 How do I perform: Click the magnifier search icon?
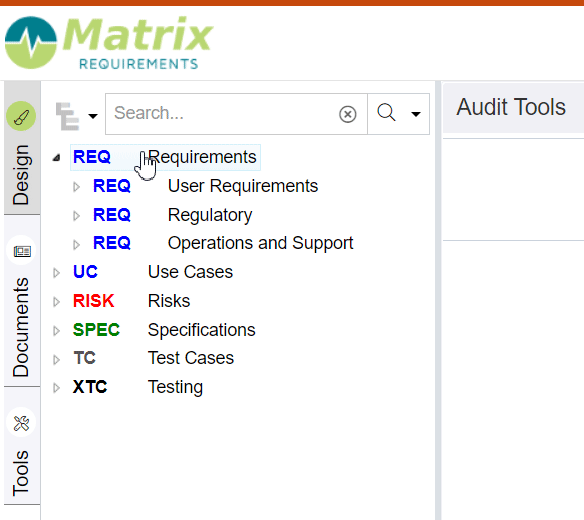(x=386, y=112)
